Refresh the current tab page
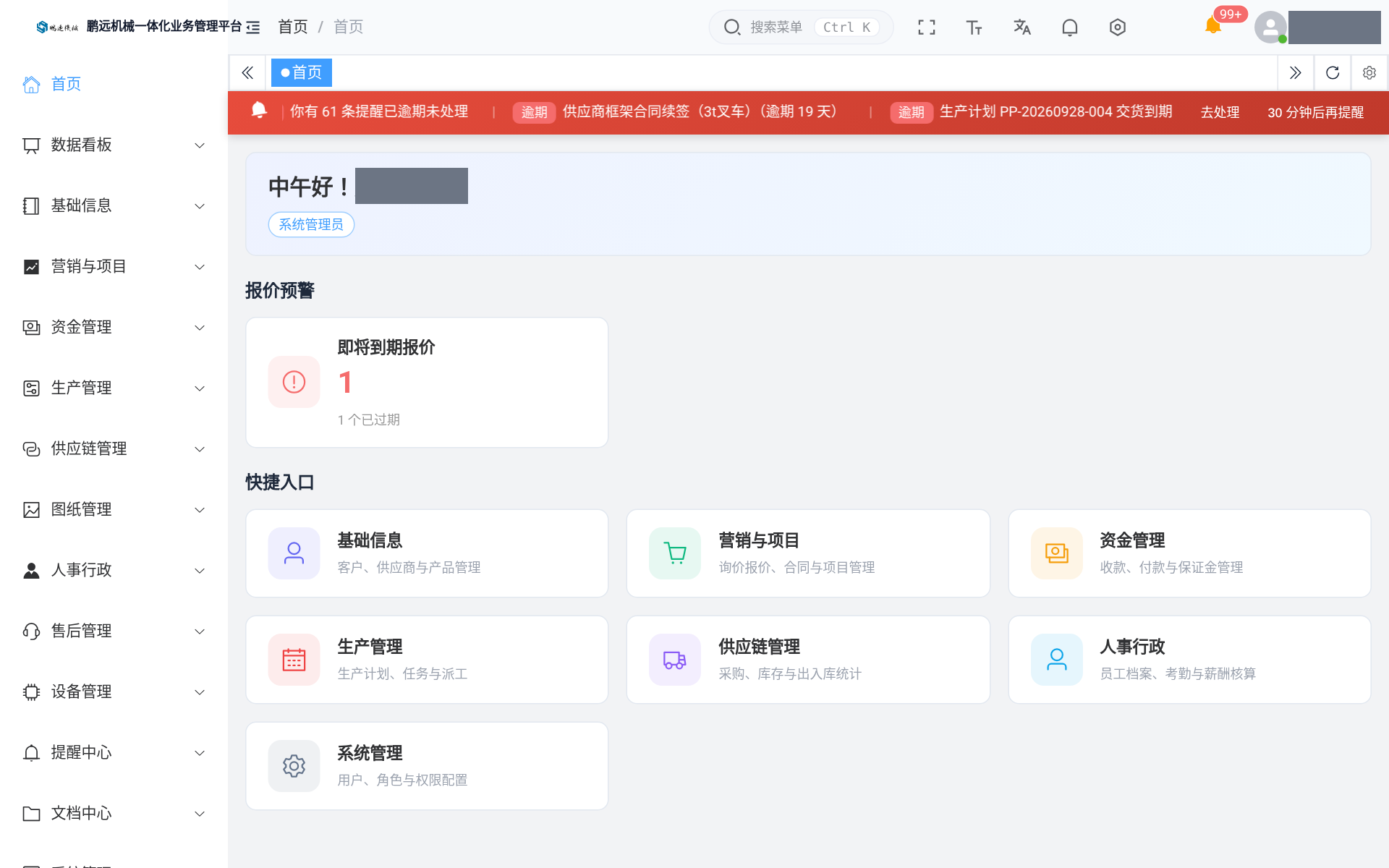This screenshot has width=1389, height=868. coord(1333,72)
